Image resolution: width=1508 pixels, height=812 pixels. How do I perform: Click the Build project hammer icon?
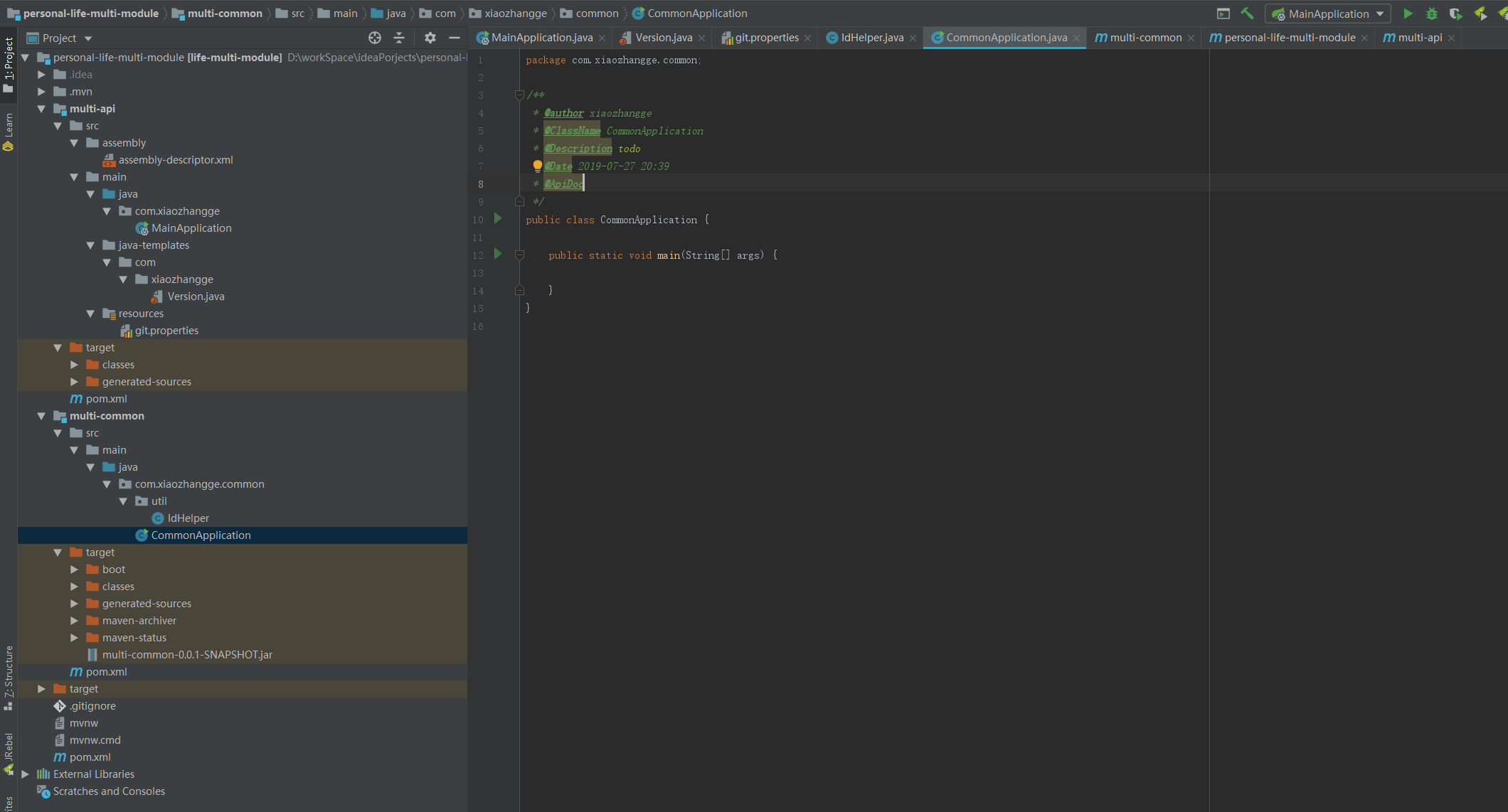tap(1247, 14)
